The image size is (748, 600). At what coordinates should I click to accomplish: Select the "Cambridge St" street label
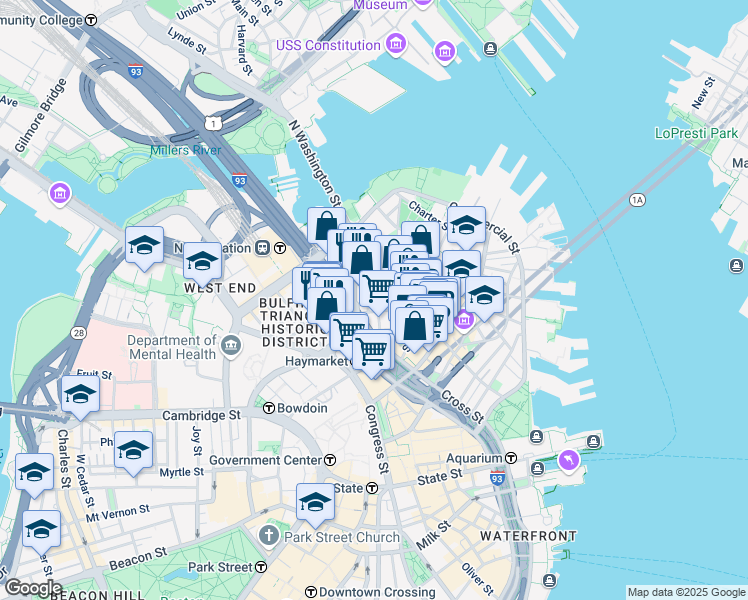pos(201,415)
